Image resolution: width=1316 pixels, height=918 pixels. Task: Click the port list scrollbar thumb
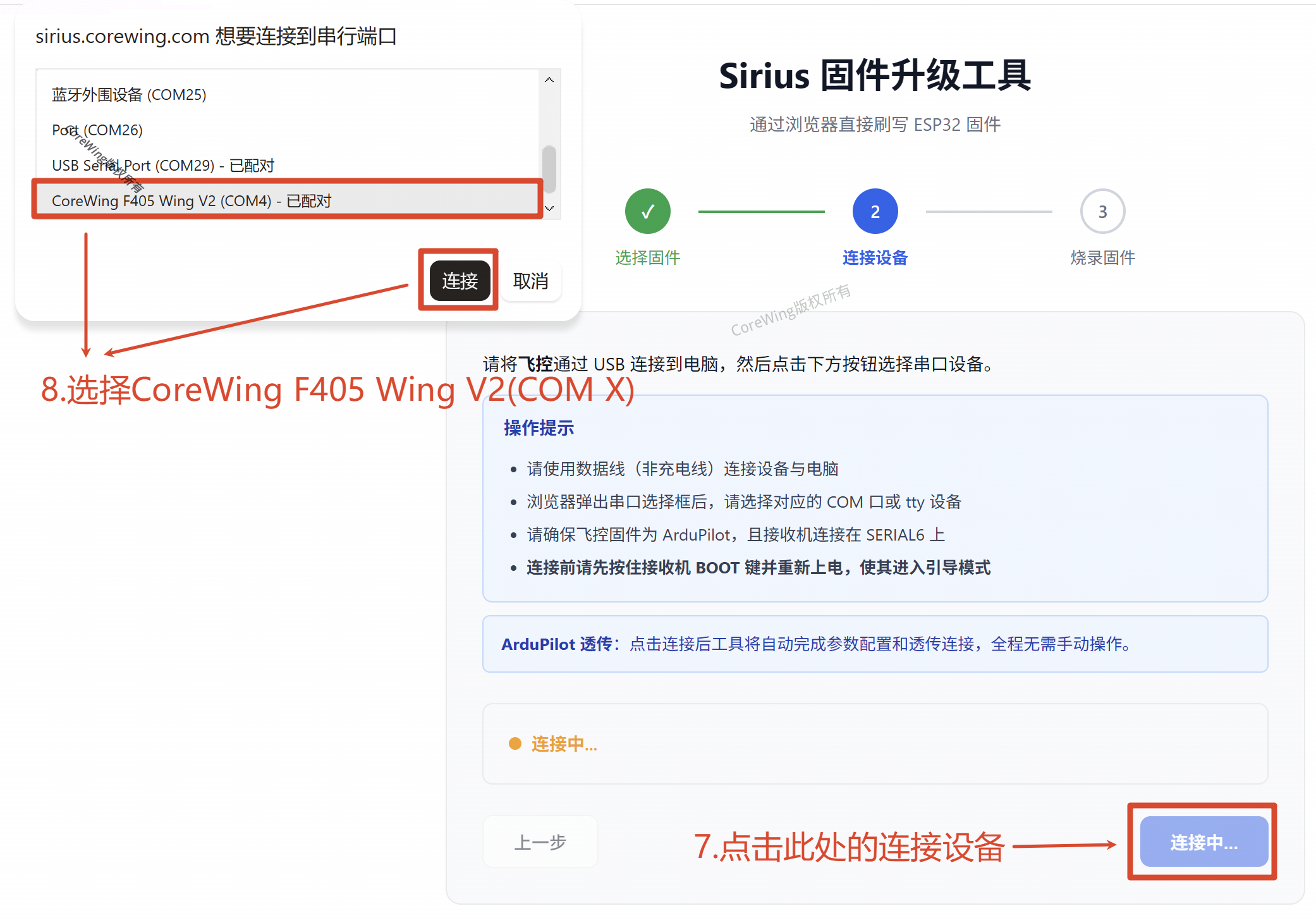[x=549, y=169]
